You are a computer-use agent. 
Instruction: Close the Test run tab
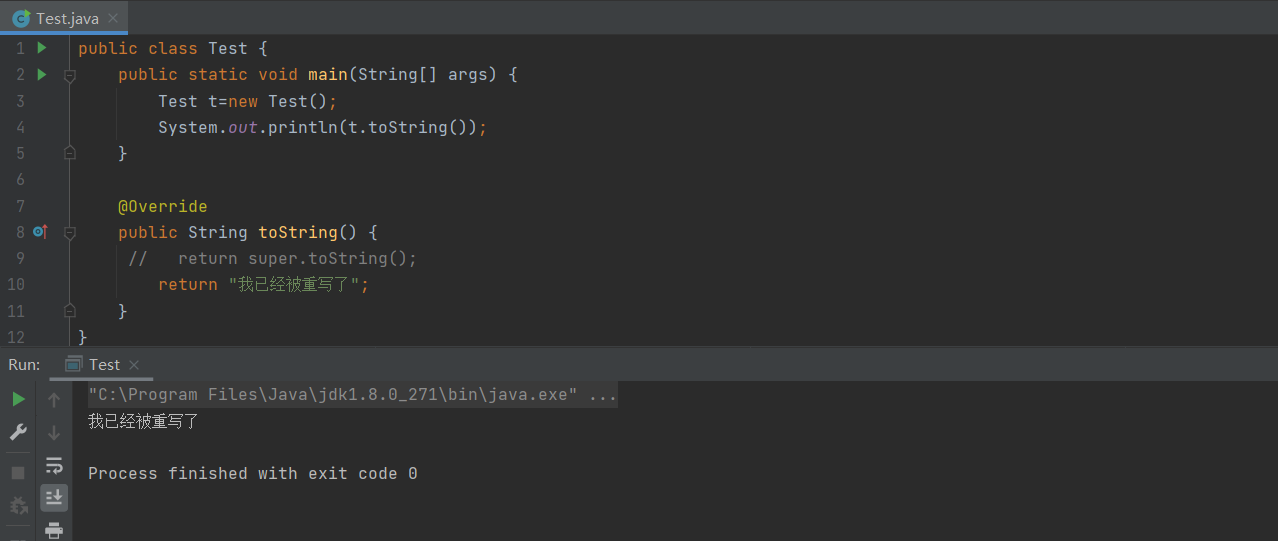pos(134,365)
